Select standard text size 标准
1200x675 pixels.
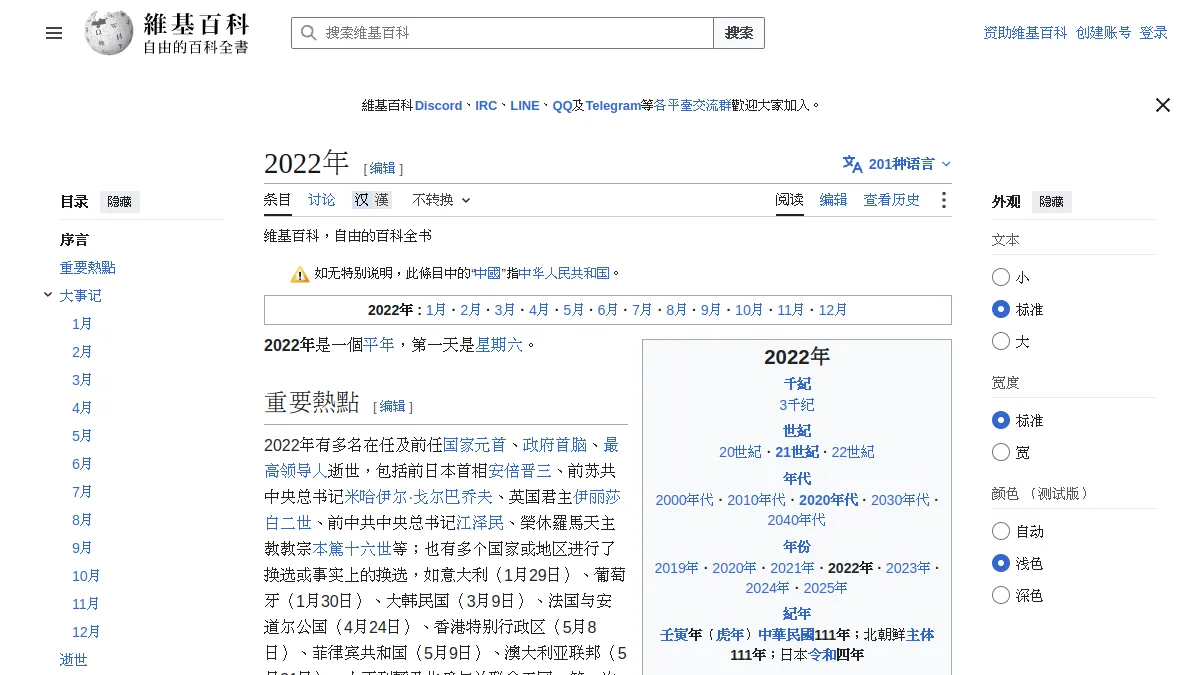pyautogui.click(x=1001, y=309)
